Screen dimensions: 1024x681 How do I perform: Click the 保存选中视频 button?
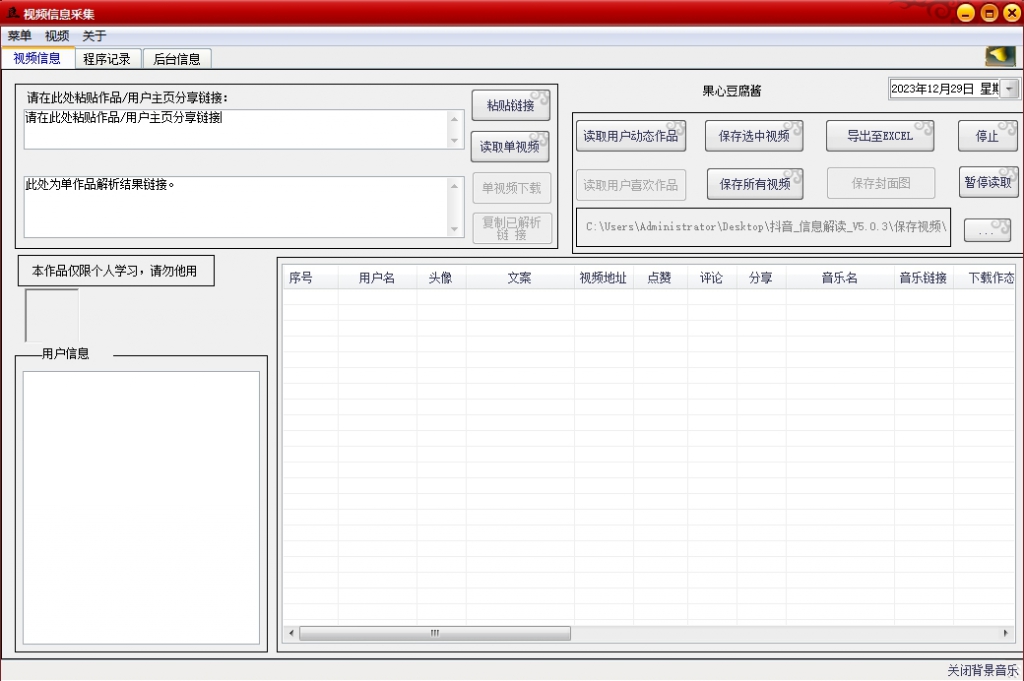coord(755,135)
